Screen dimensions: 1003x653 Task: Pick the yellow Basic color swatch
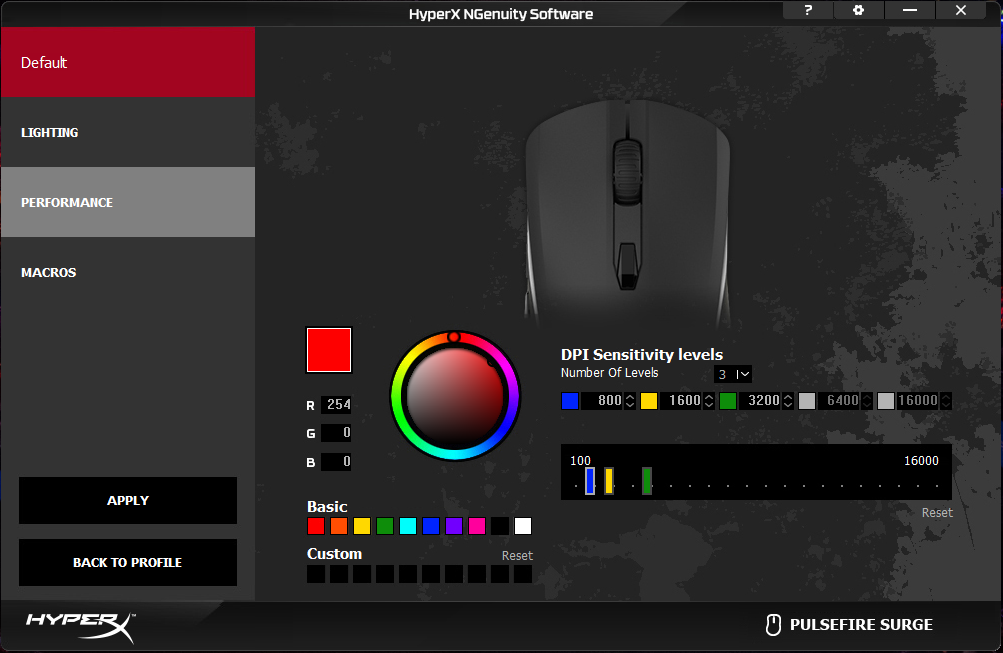(362, 526)
